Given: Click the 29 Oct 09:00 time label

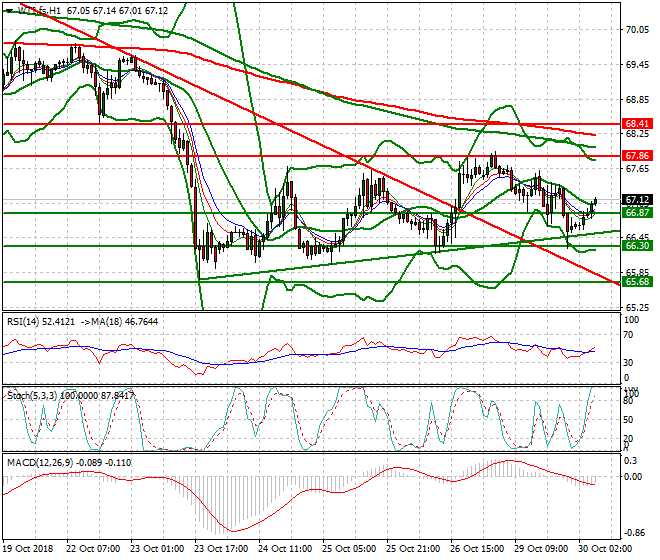Looking at the screenshot, I should point(541,549).
